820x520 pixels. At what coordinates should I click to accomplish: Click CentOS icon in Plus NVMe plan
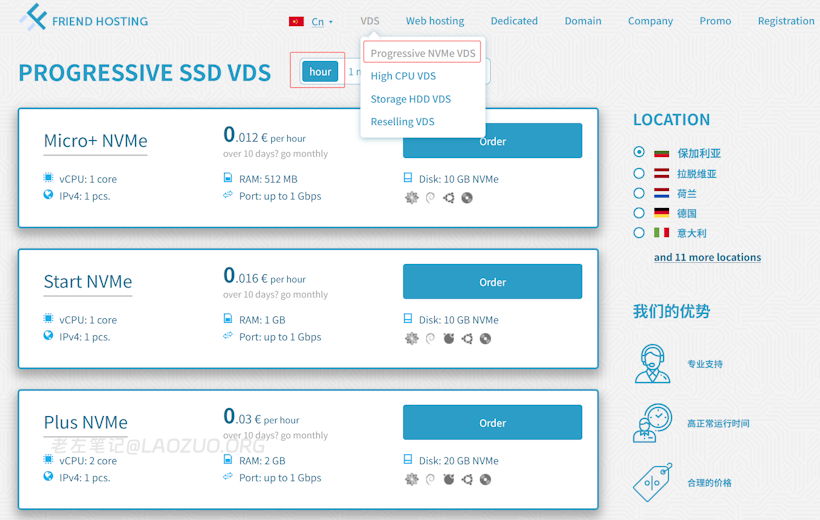pos(412,479)
